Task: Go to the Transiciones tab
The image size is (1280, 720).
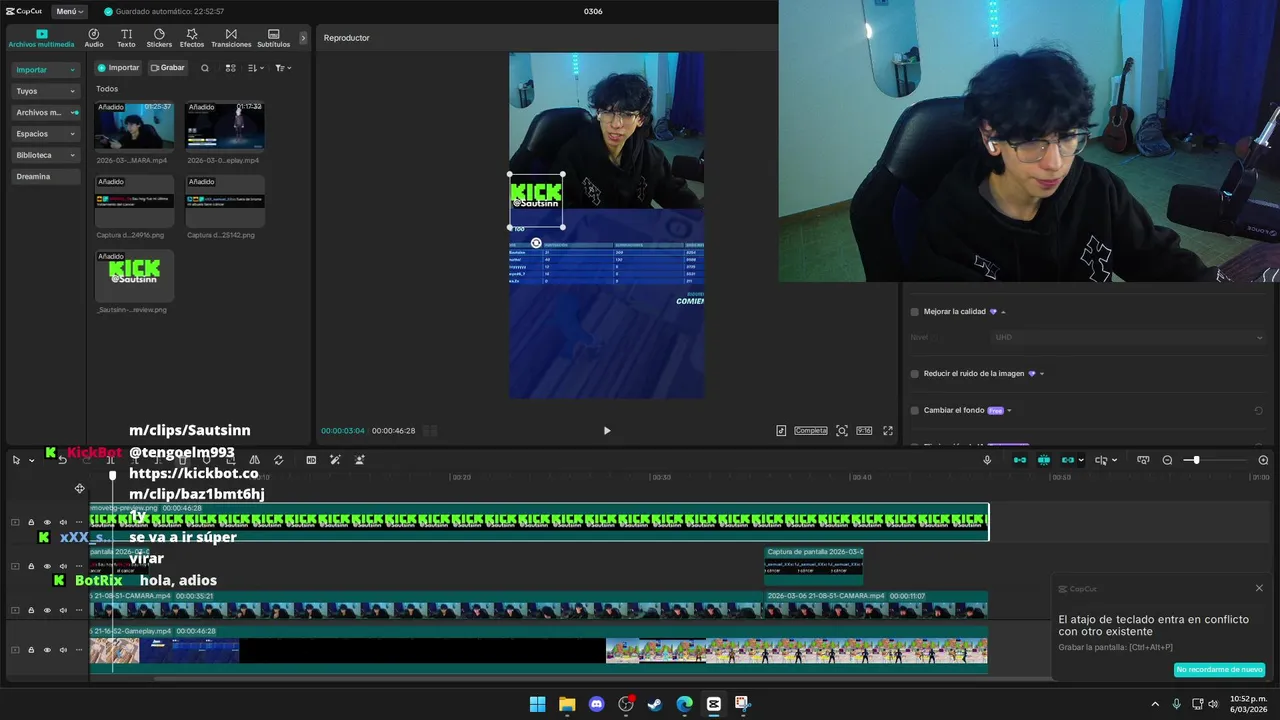Action: [231, 38]
